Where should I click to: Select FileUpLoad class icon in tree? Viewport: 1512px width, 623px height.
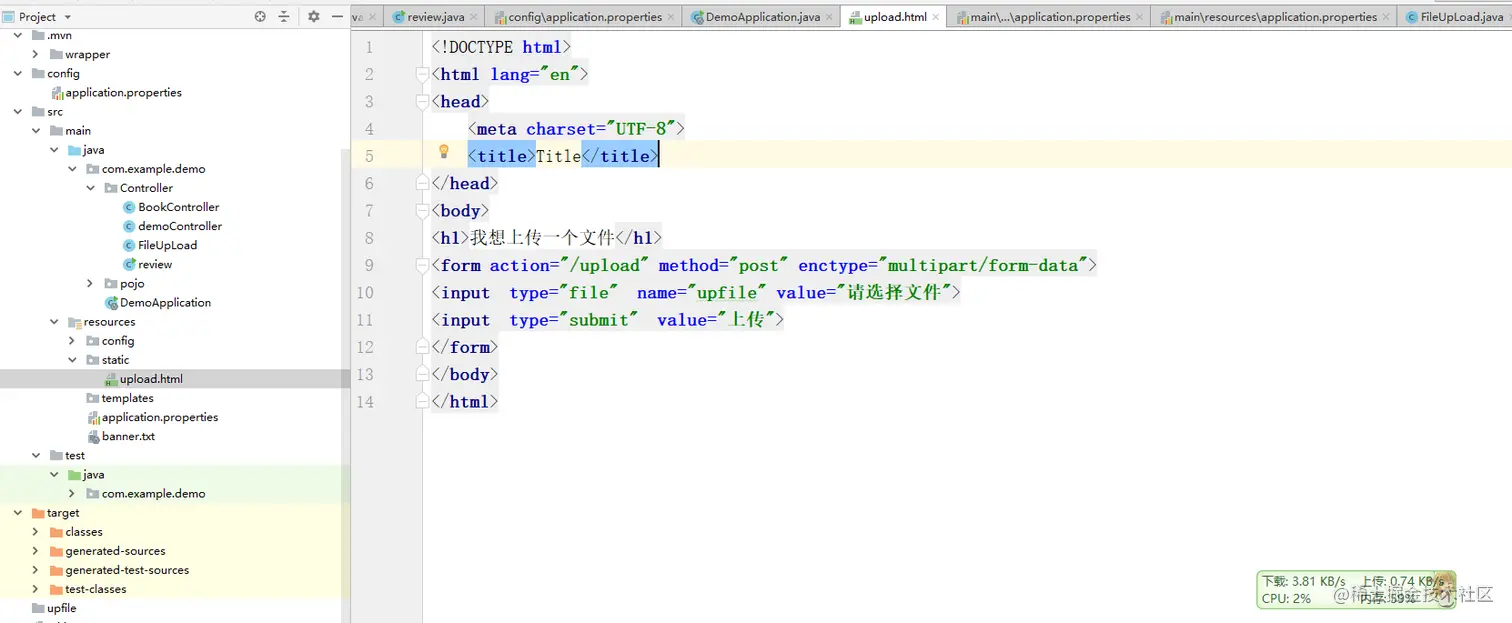(x=129, y=245)
